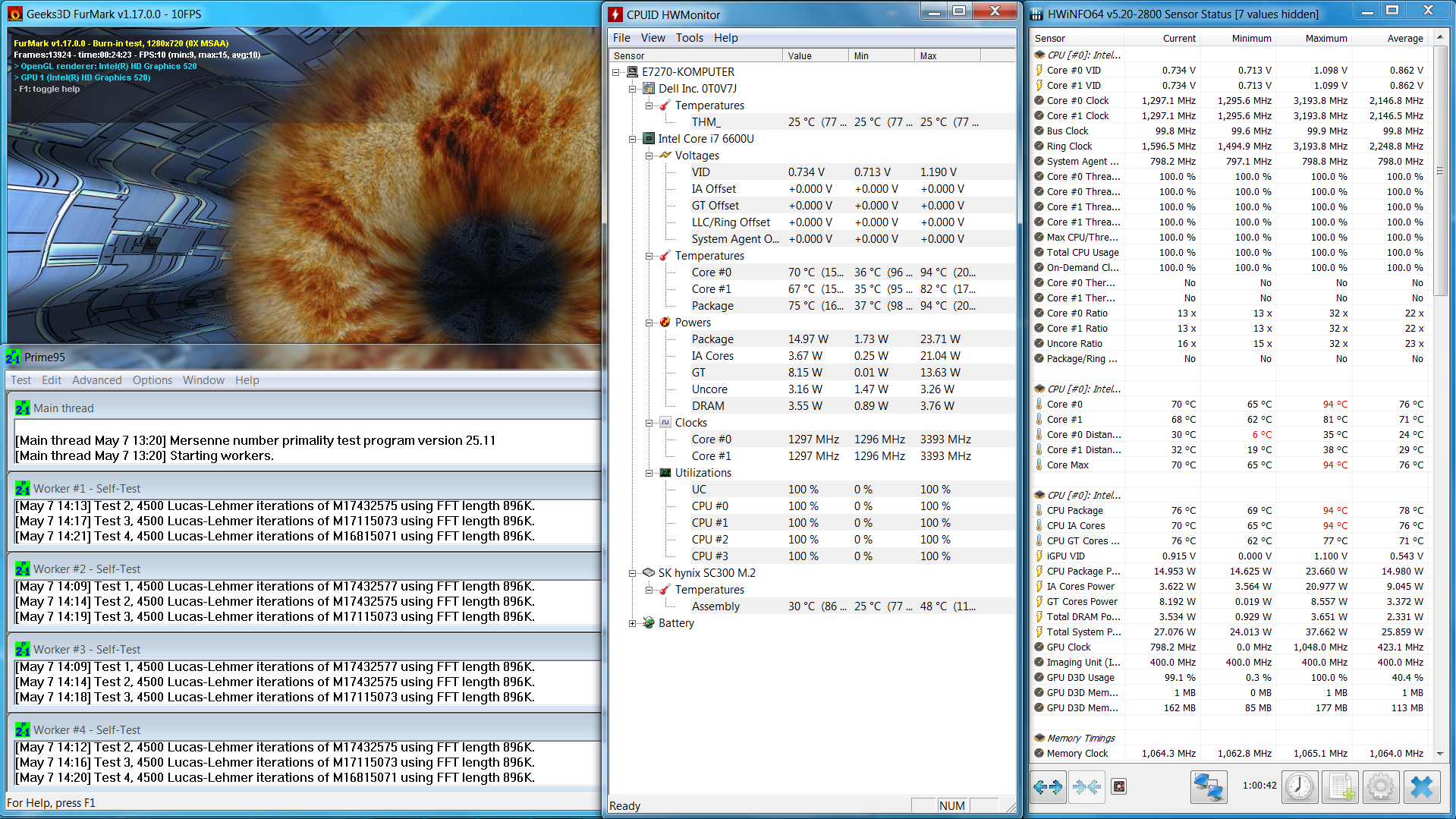Click HWiNFO blue X close-sensors button
The width and height of the screenshot is (1456, 819).
[x=1421, y=786]
